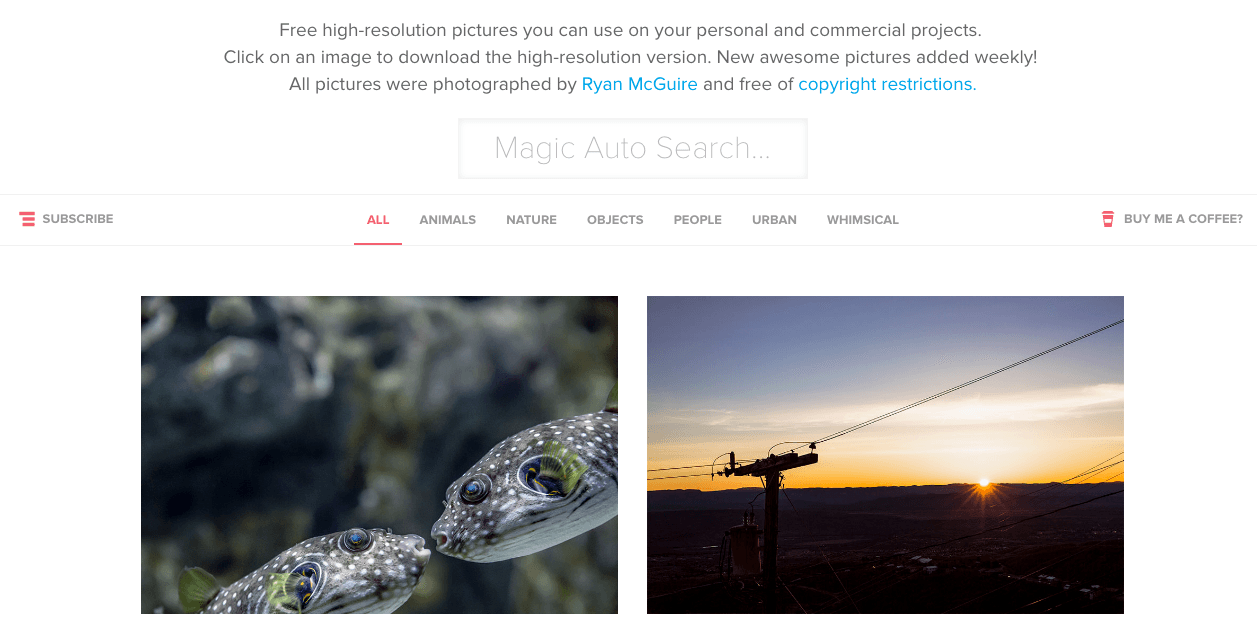Show the OBJECTS category pictures

(x=615, y=220)
